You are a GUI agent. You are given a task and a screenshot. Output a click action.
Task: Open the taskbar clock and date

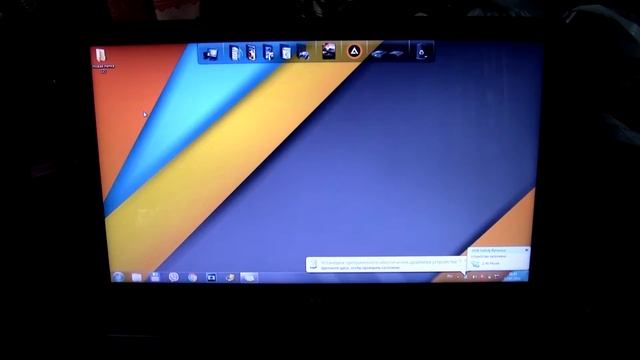coord(513,277)
